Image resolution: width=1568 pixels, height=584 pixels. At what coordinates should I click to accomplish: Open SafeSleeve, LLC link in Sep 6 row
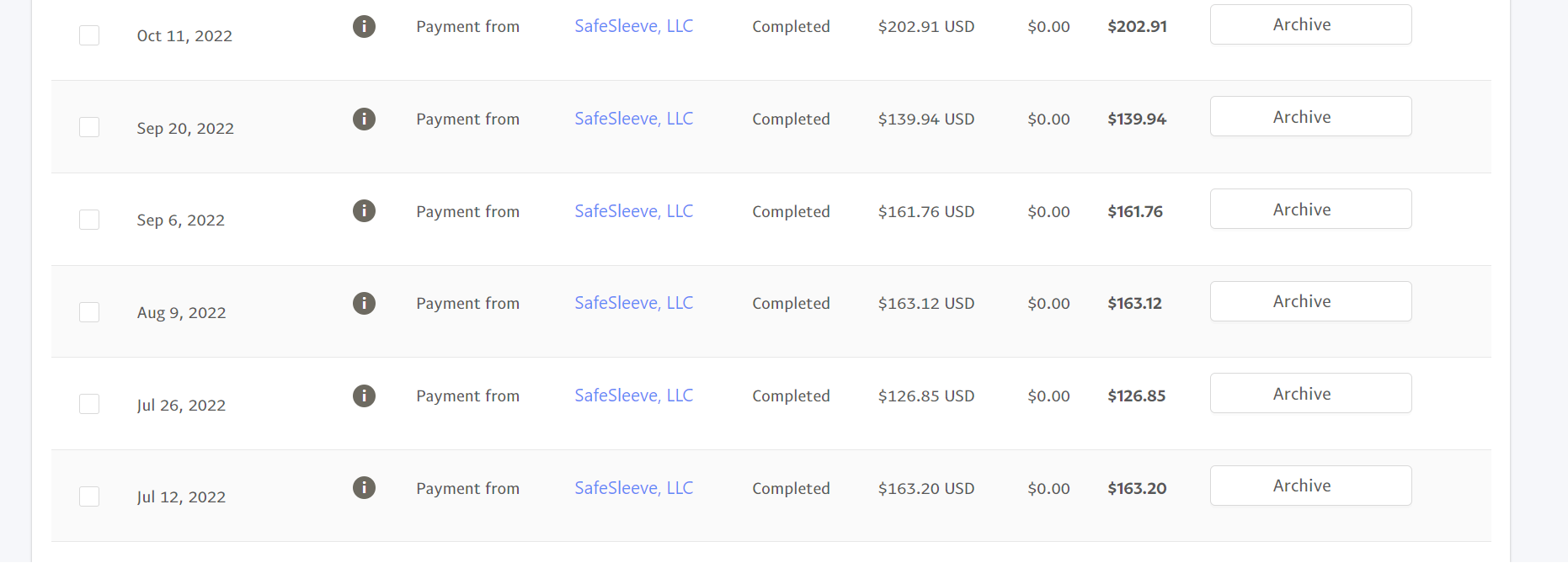(x=634, y=211)
